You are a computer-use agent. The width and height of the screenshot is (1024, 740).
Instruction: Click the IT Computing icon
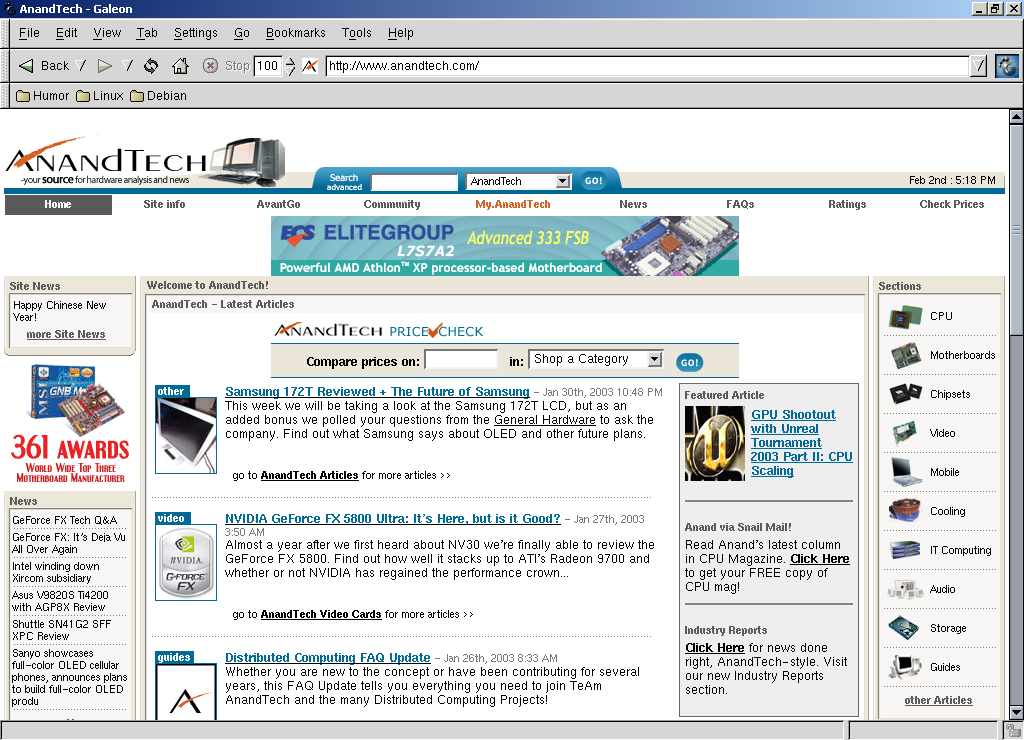(x=905, y=550)
